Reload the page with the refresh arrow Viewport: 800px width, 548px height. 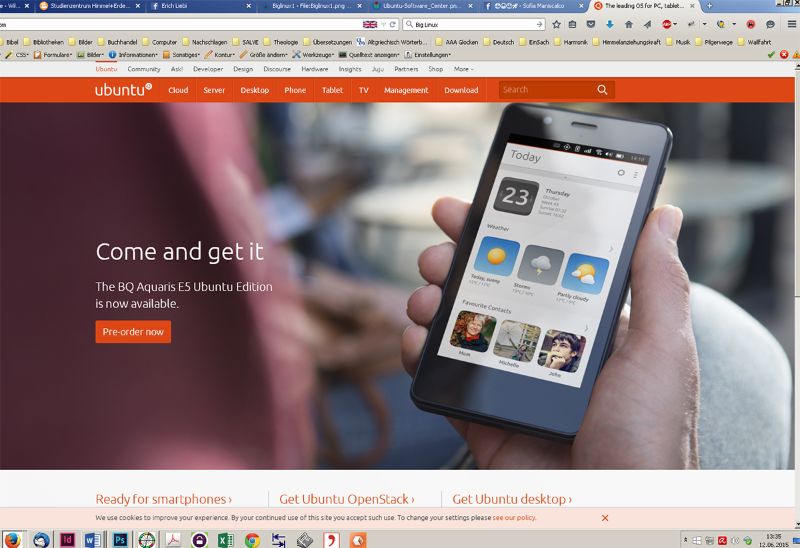click(393, 24)
